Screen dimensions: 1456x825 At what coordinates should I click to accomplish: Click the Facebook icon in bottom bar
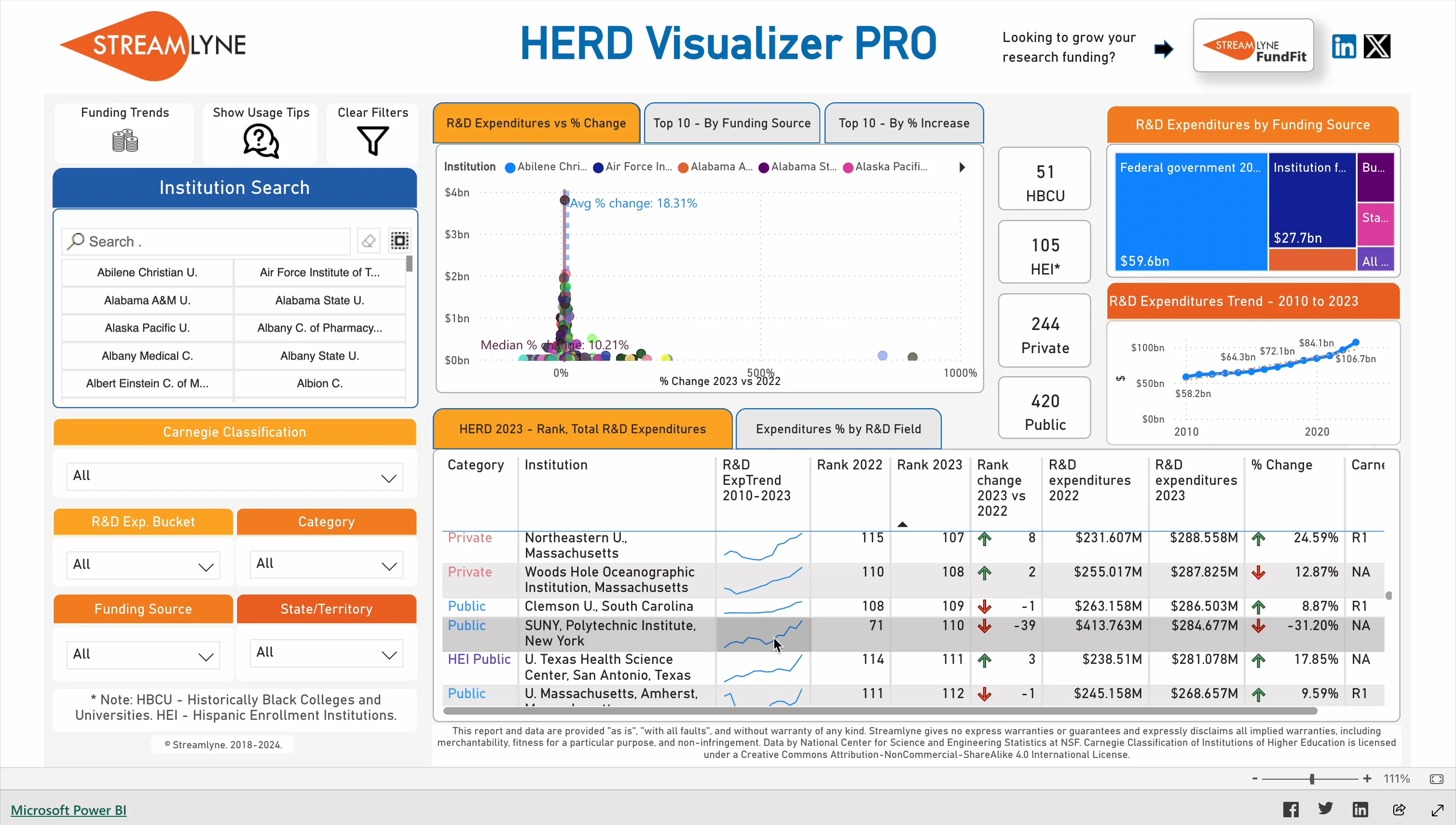click(1291, 810)
